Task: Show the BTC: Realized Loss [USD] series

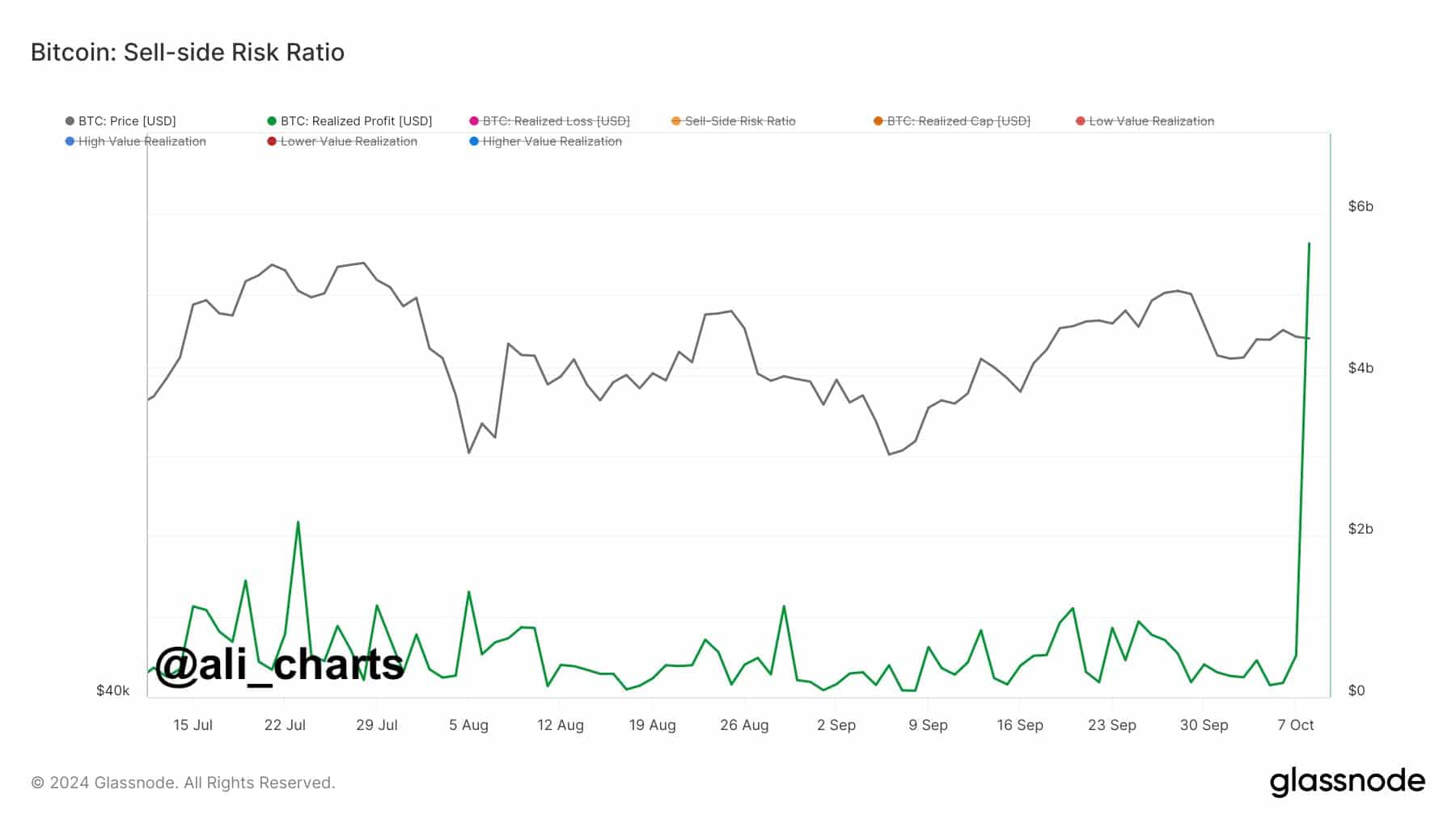Action: pyautogui.click(x=556, y=121)
